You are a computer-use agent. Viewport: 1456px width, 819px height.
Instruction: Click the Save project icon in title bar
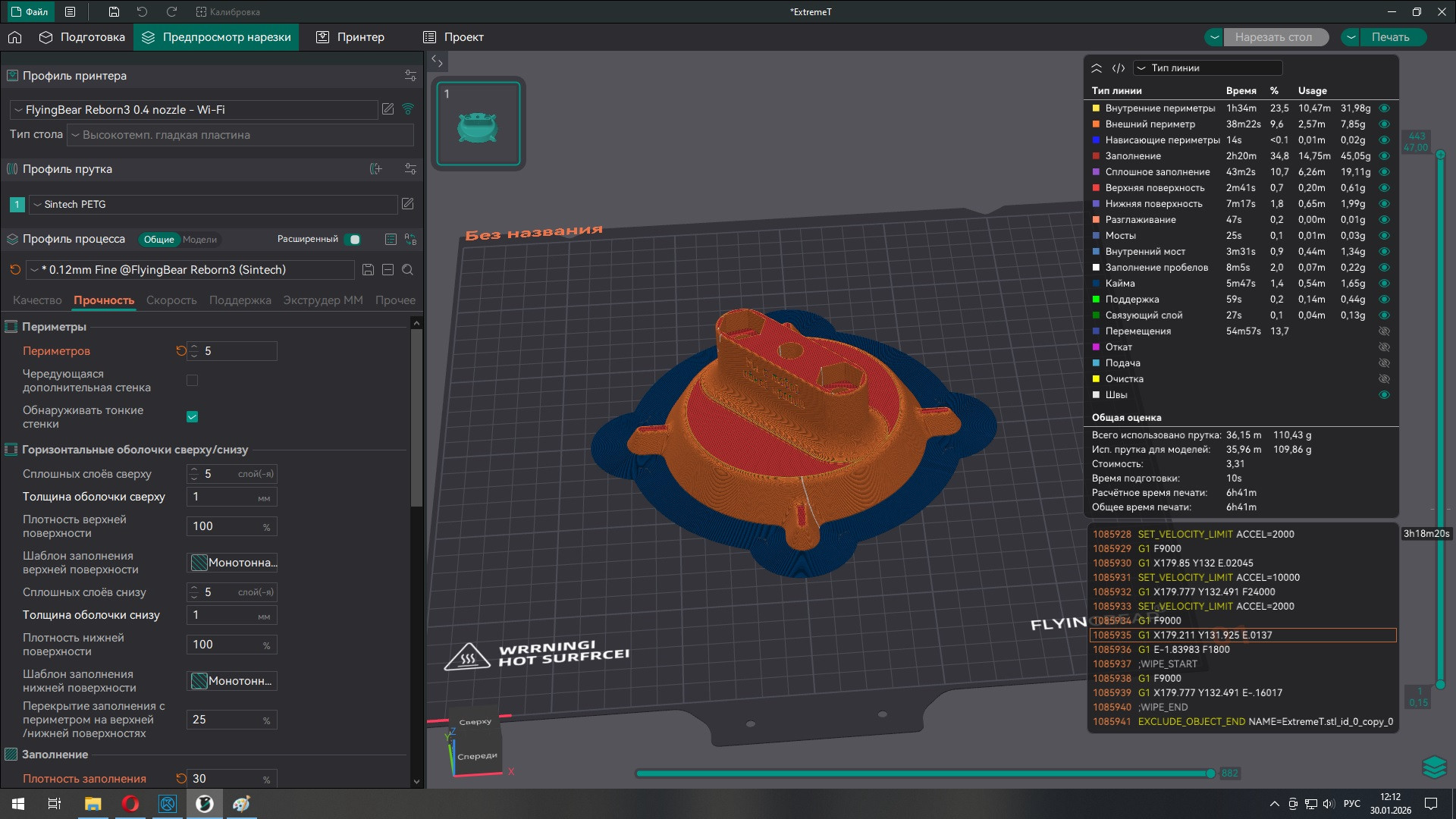[x=114, y=11]
